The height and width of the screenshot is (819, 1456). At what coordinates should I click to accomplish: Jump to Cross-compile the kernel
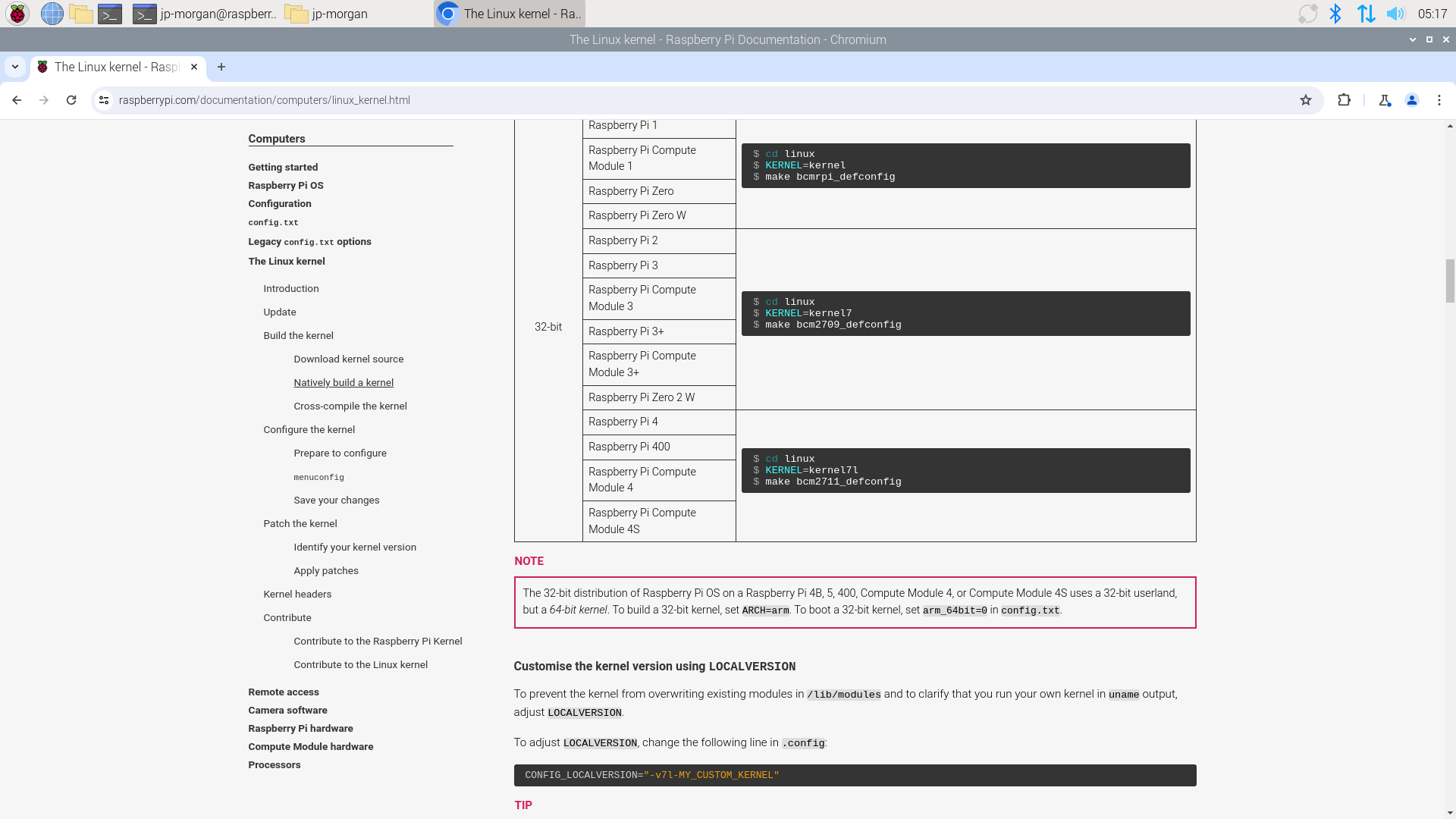coord(350,406)
